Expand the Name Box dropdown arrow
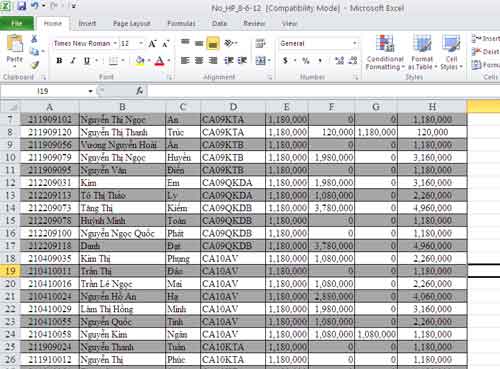The height and width of the screenshot is (369, 500). (90, 91)
